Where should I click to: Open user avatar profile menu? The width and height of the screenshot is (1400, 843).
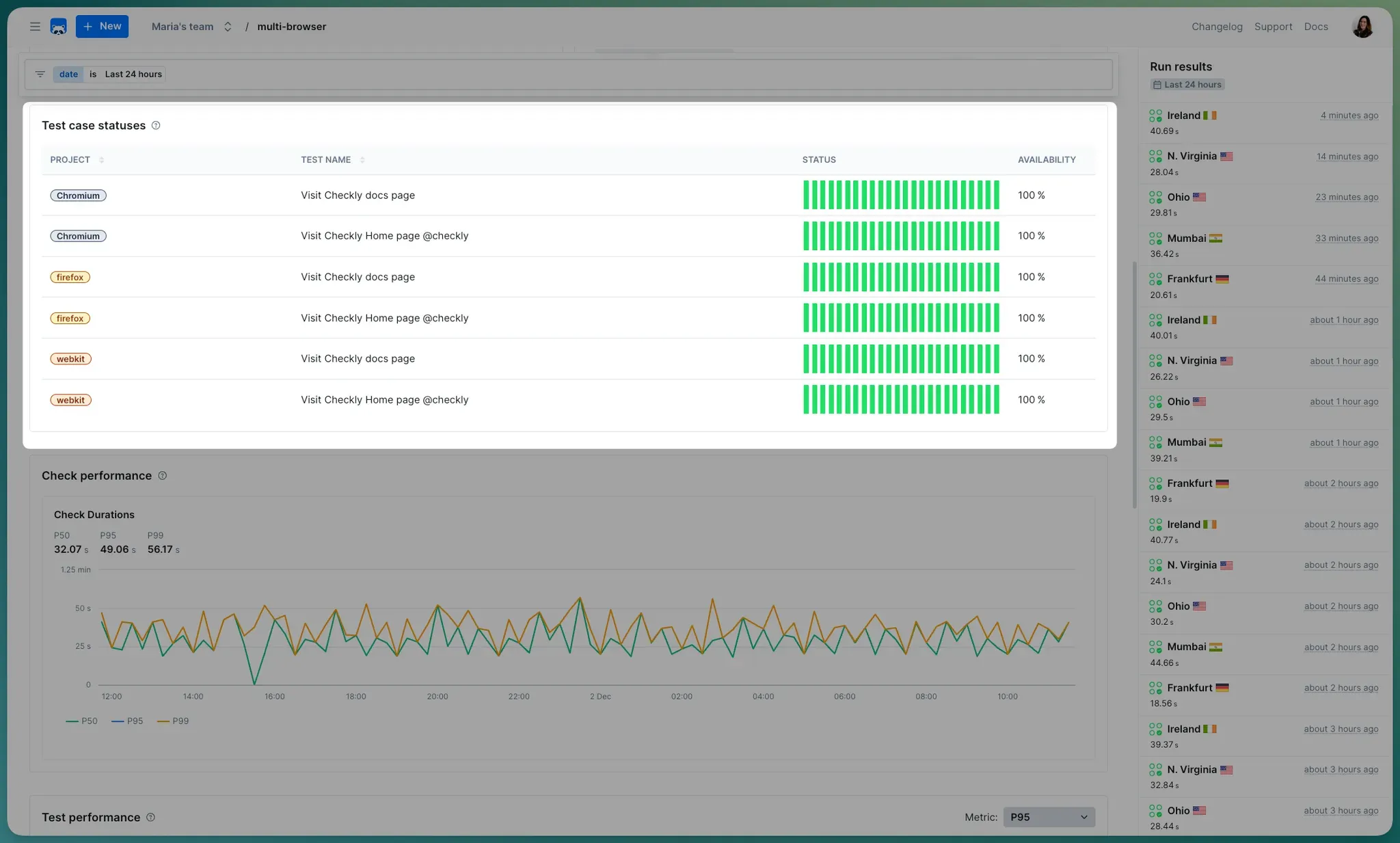tap(1362, 27)
